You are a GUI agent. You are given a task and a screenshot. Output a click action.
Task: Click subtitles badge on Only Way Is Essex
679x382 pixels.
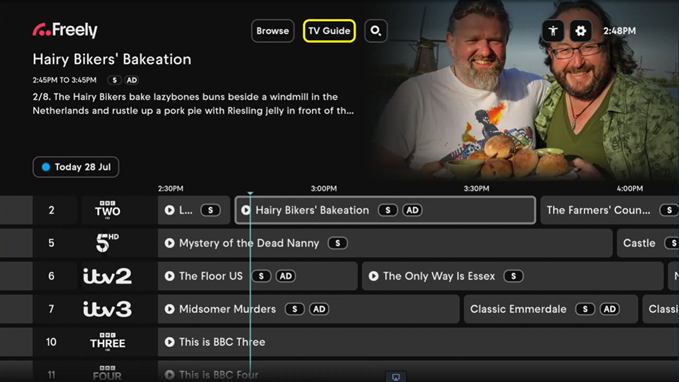click(x=513, y=276)
